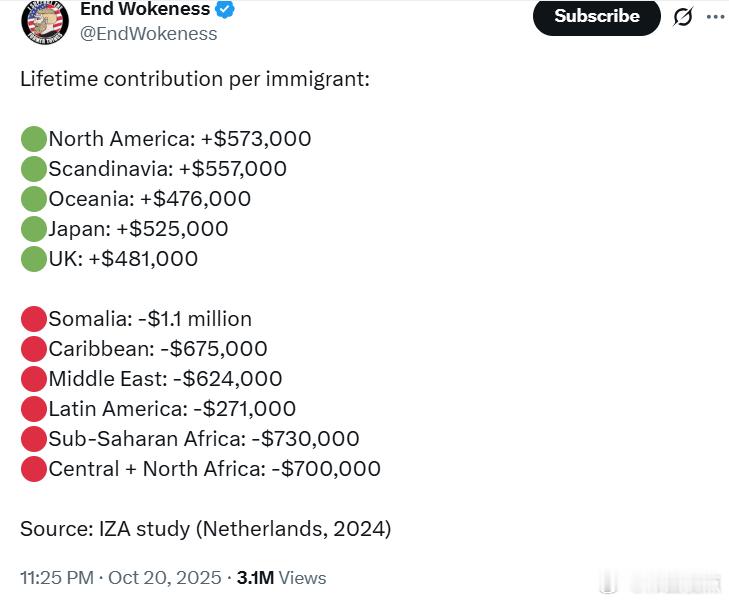Click the red circle beside Sub-Saharan Africa

[34, 439]
